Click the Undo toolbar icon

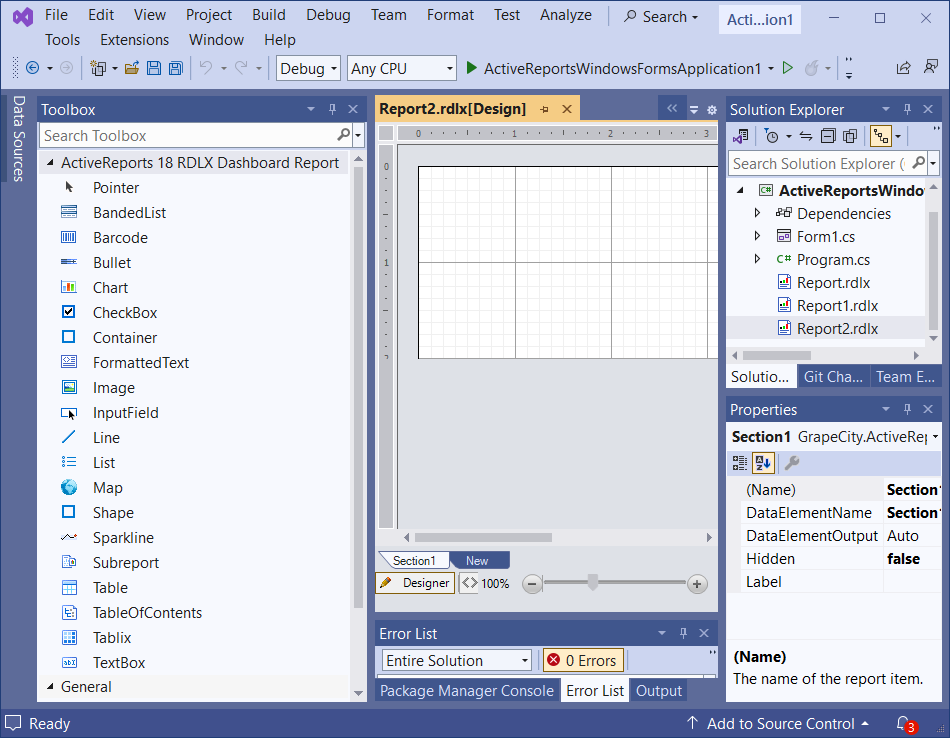tap(206, 68)
